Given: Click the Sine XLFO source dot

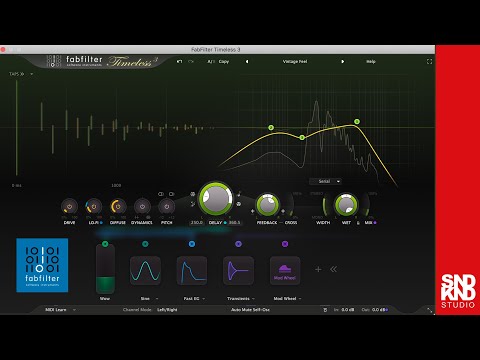Looking at the screenshot, I should click(145, 244).
